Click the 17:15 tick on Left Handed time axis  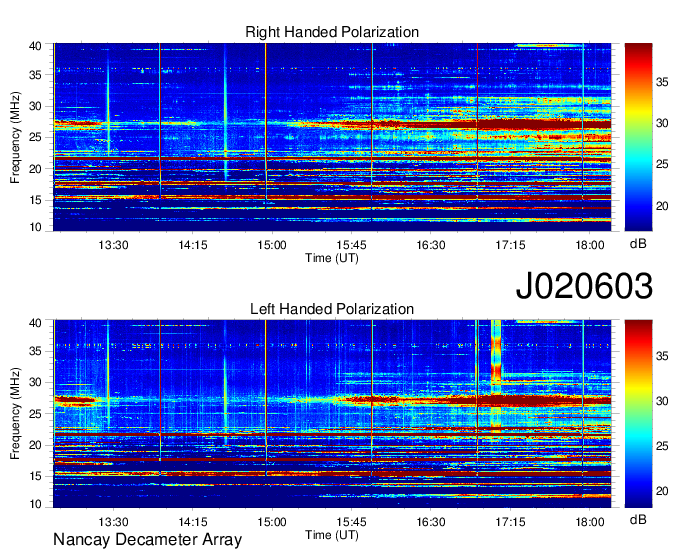(x=510, y=522)
